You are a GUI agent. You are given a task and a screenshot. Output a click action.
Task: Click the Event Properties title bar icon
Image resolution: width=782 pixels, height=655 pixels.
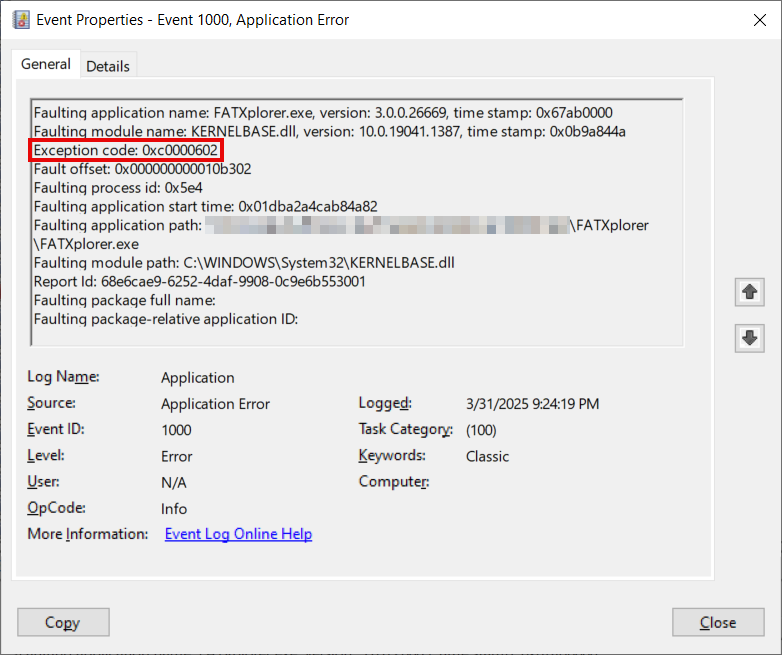tap(21, 20)
